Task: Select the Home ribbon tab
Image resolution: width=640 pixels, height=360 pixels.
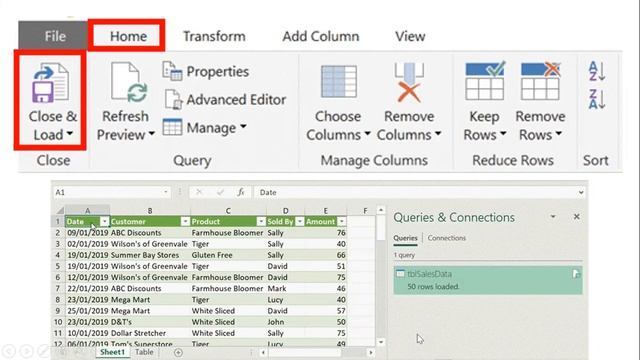Action: click(x=128, y=36)
